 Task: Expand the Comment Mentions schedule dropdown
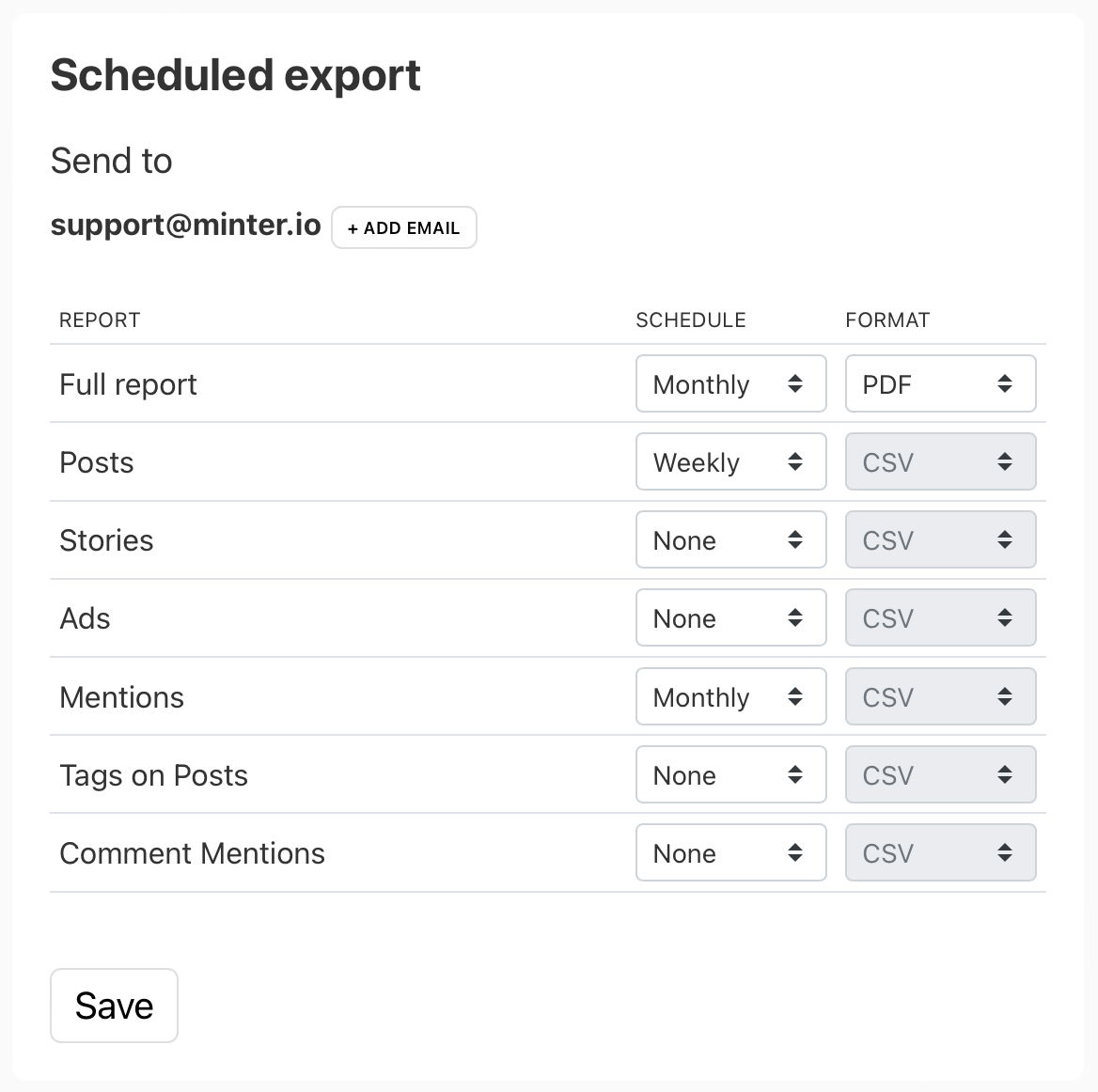click(730, 852)
